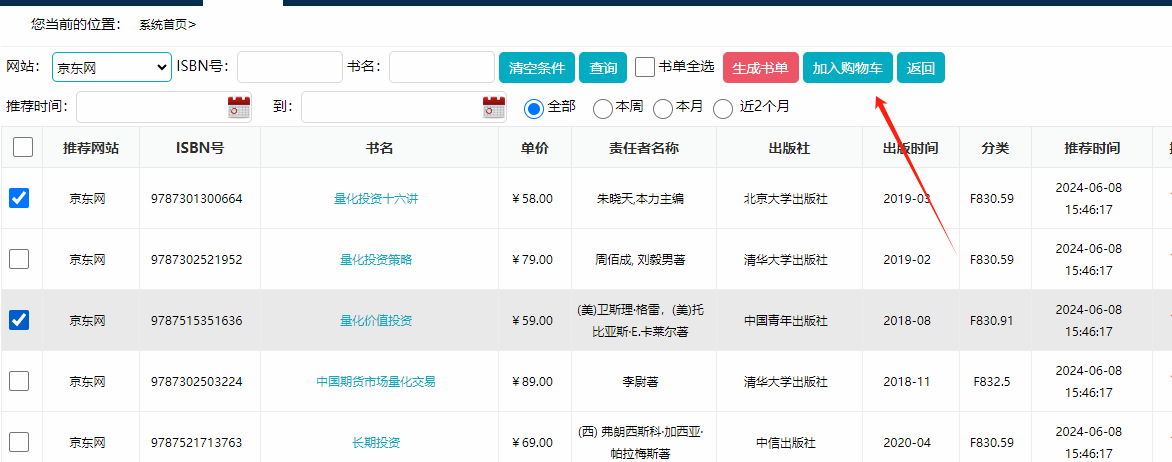
Task: Expand the 网站 dropdown showing 京东网
Action: [111, 67]
